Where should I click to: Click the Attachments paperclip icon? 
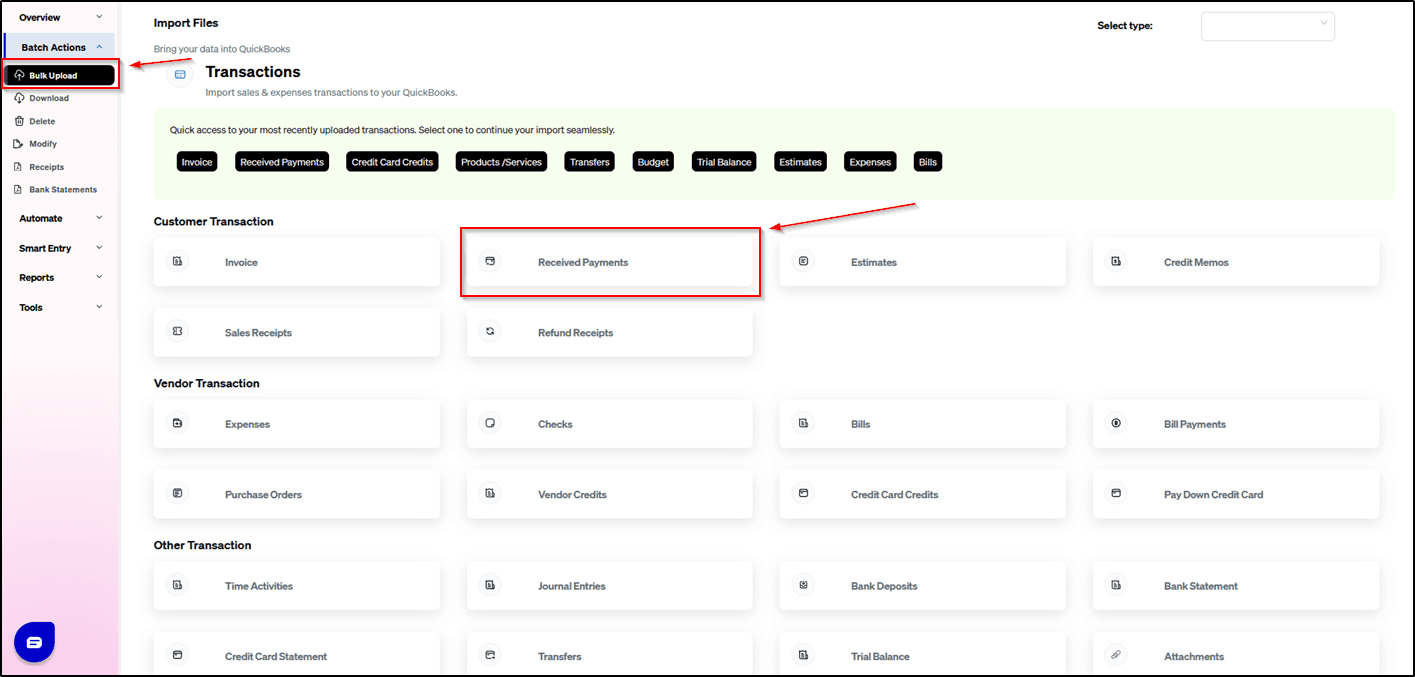(x=1116, y=656)
